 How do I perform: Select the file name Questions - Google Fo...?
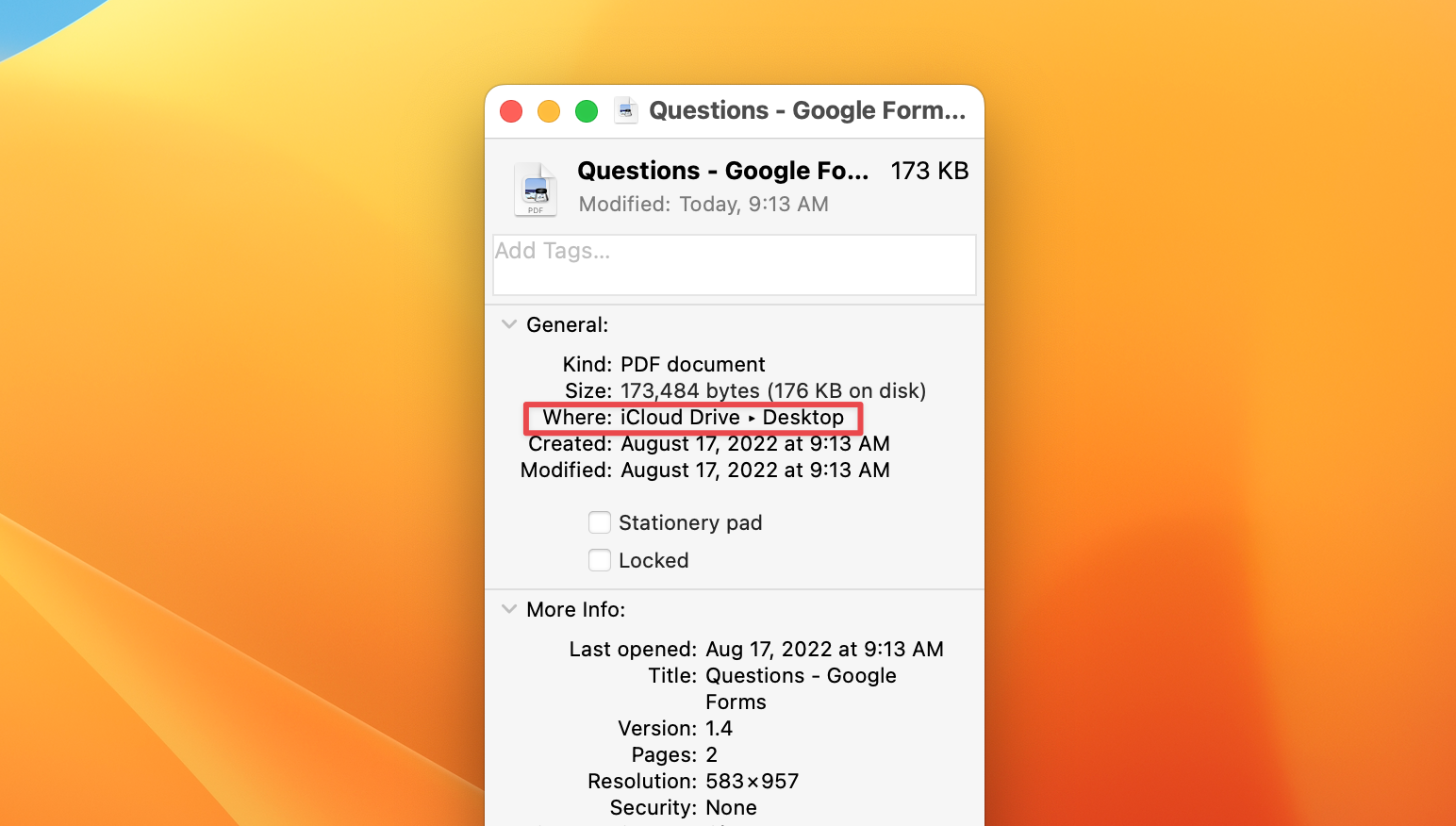[722, 171]
